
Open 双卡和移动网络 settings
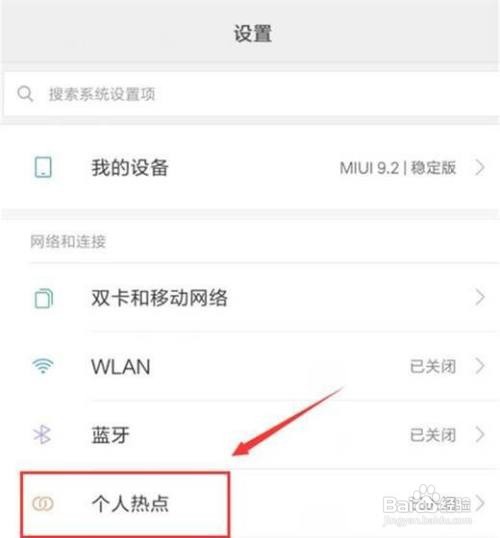(250, 297)
